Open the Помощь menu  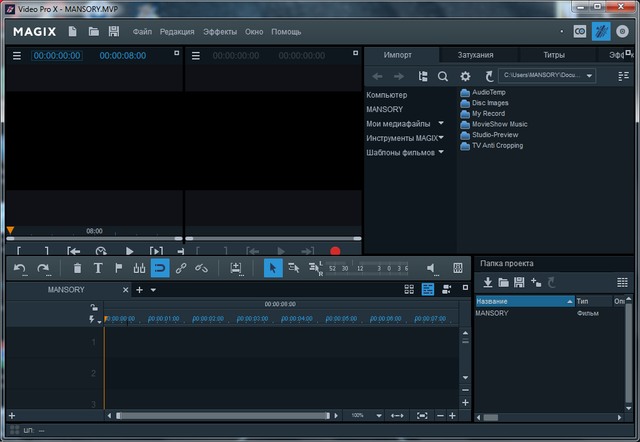click(x=286, y=32)
